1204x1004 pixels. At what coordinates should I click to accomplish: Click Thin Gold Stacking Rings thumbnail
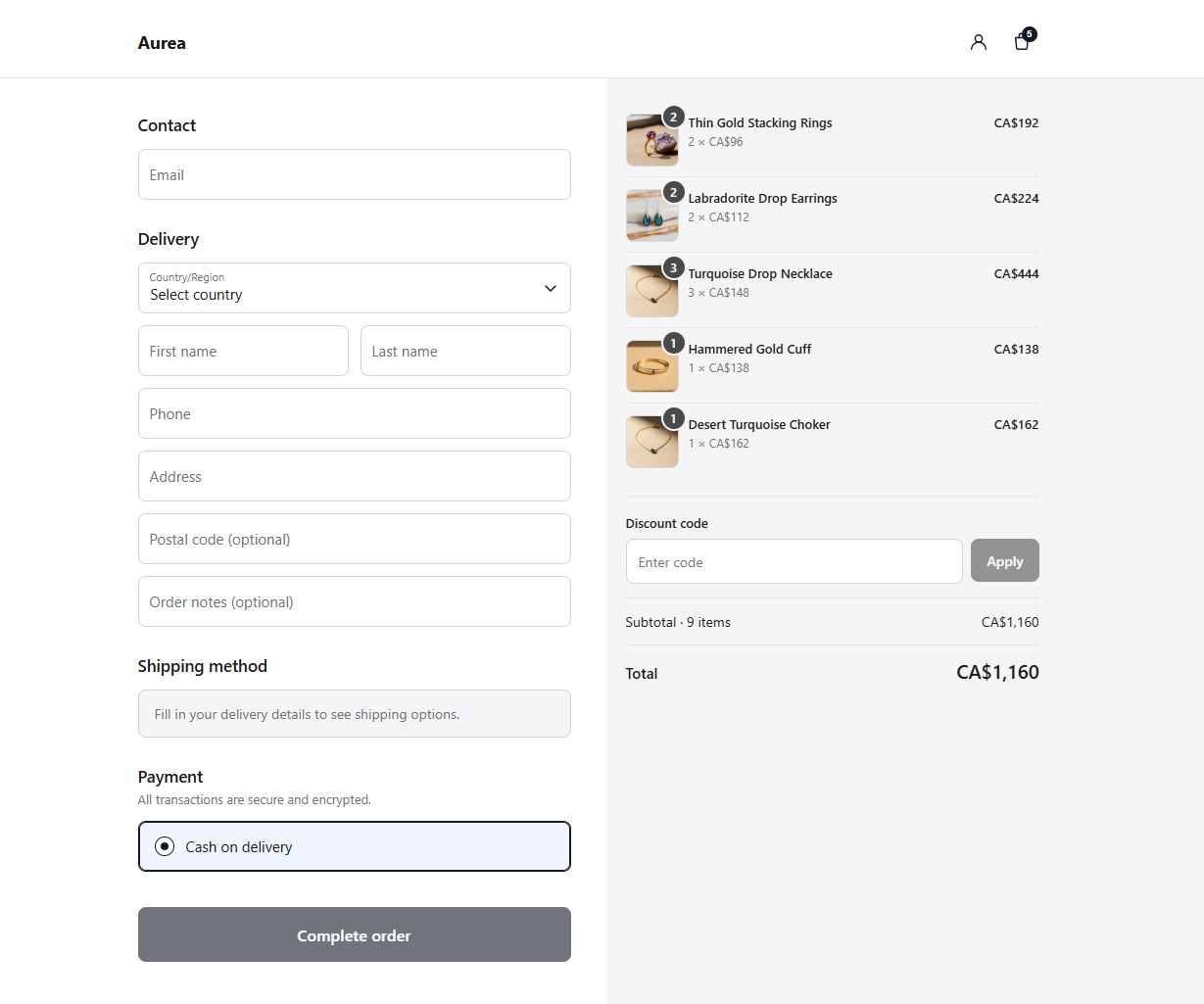click(x=652, y=140)
